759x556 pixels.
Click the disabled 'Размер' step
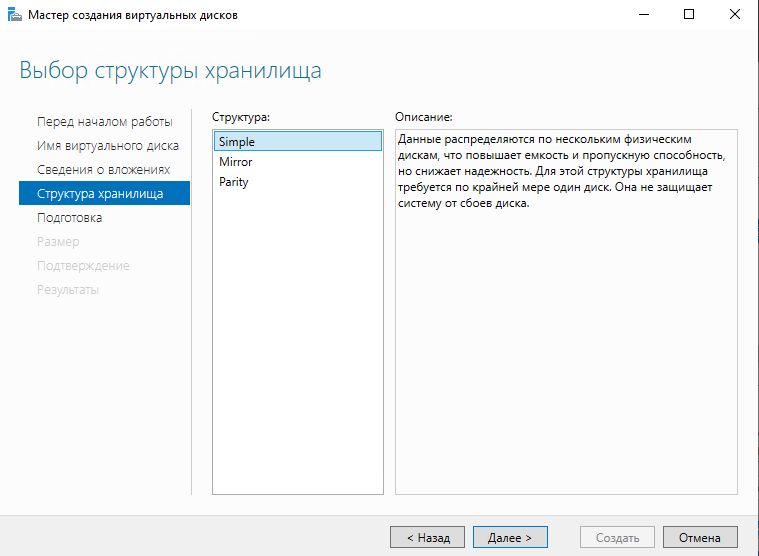[58, 241]
